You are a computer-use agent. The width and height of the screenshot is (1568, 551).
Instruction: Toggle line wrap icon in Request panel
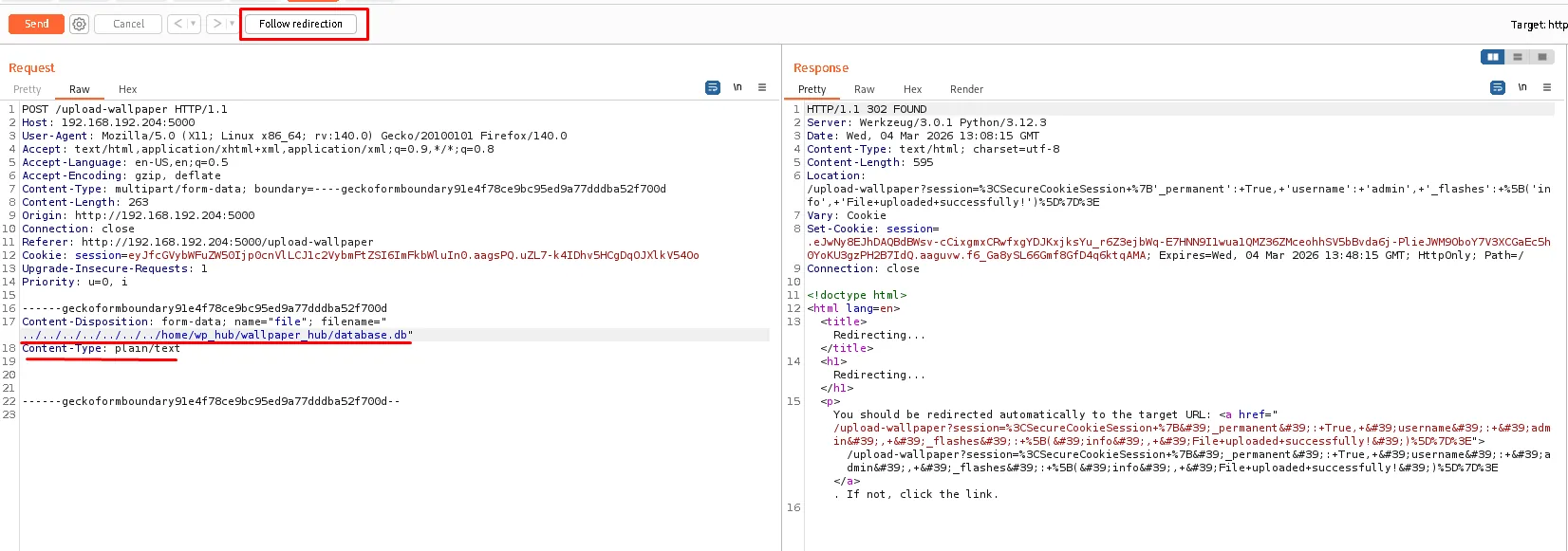[713, 87]
